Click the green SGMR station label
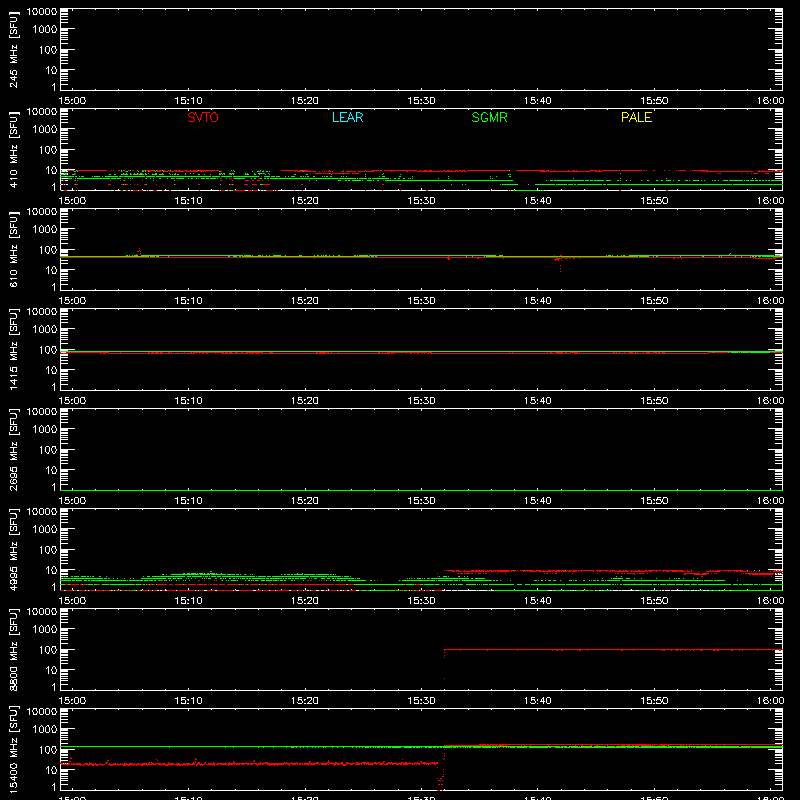This screenshot has height=800, width=800. click(x=489, y=117)
